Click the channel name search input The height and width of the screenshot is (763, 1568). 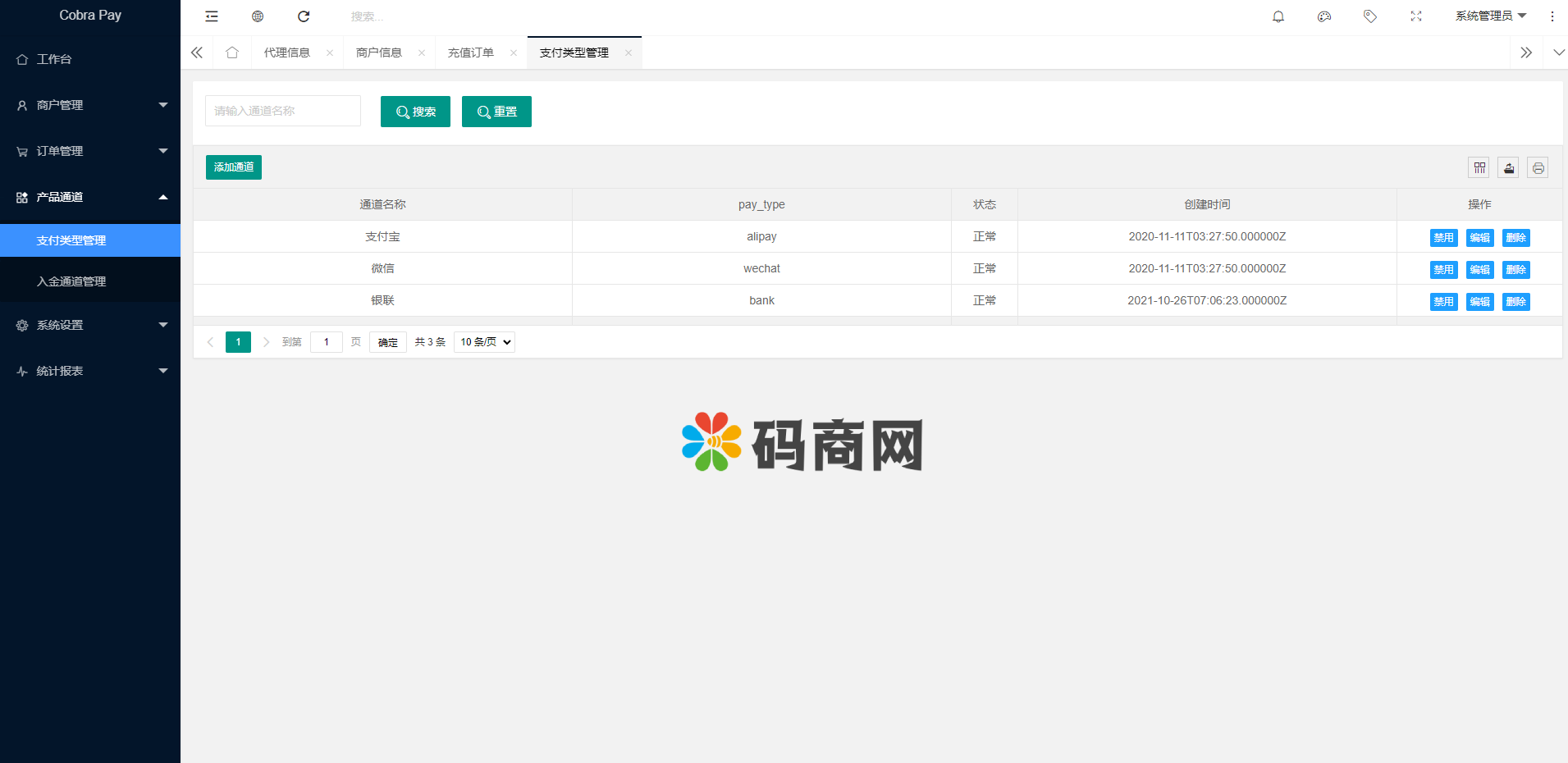point(283,111)
